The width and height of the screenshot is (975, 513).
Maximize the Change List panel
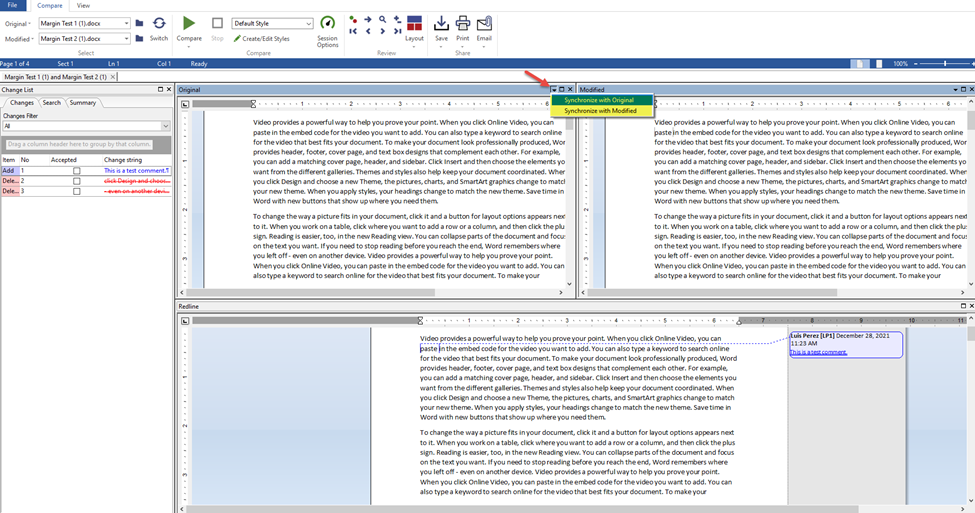(x=160, y=90)
